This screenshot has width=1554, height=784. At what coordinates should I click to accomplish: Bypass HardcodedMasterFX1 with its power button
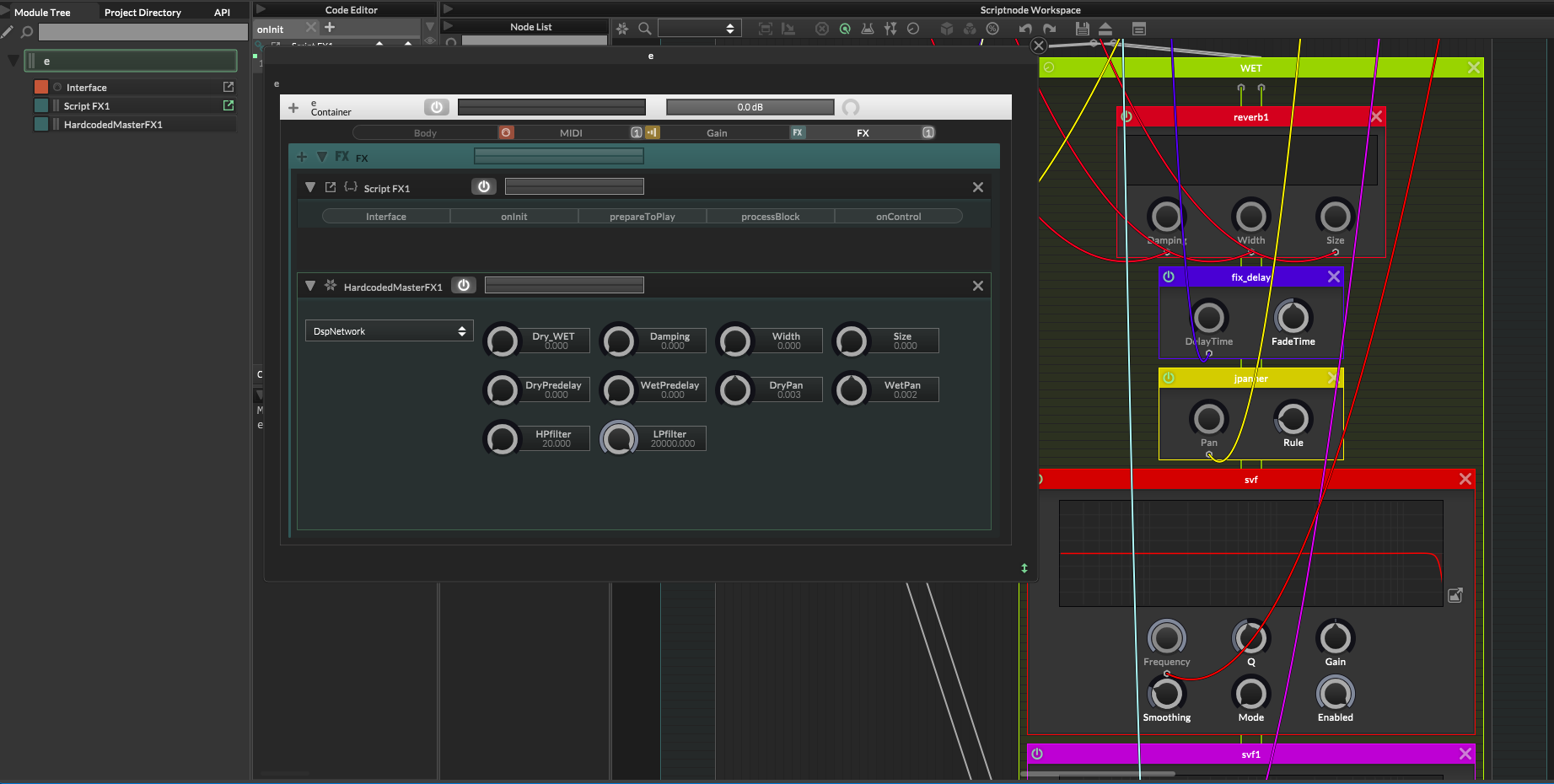pyautogui.click(x=464, y=285)
